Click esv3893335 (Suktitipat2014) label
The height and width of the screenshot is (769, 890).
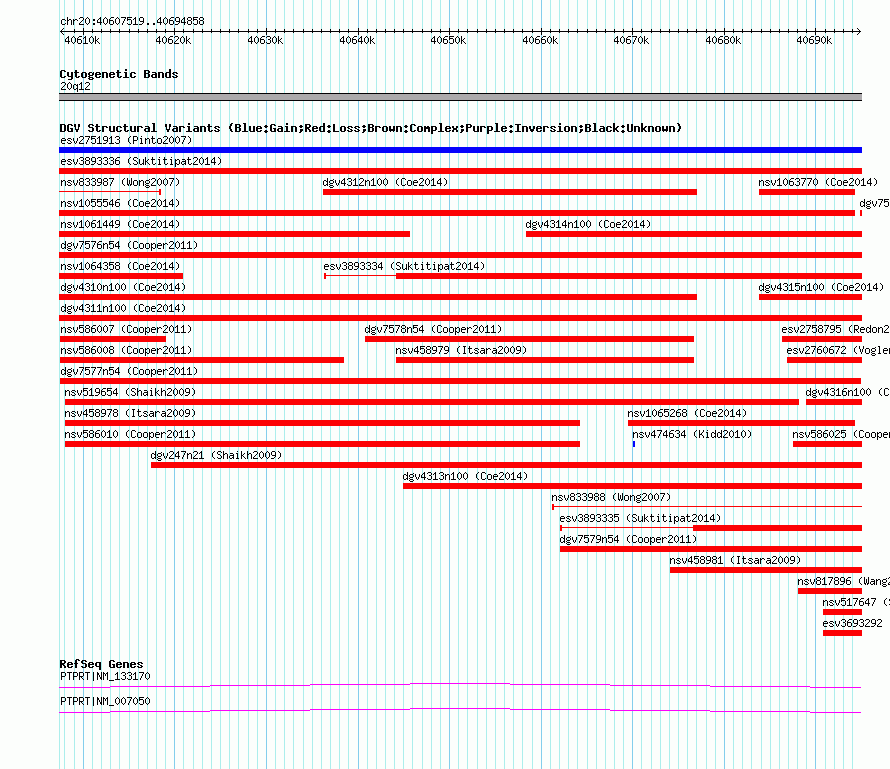pos(640,518)
